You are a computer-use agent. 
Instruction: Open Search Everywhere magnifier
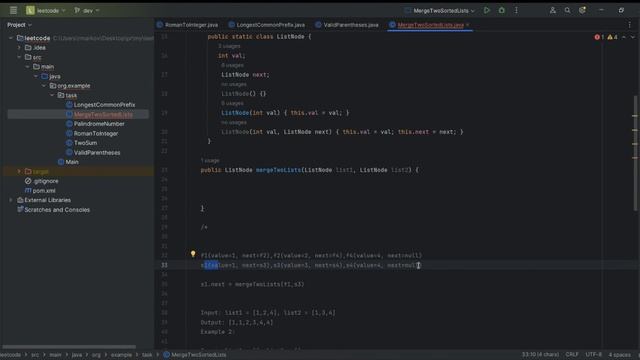tap(567, 10)
